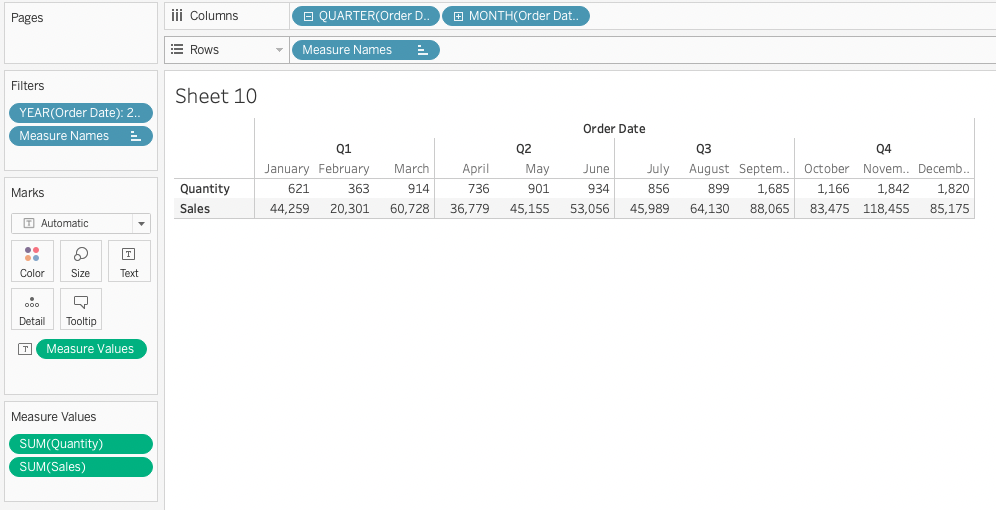Click the Q3 column header
Image resolution: width=996 pixels, height=510 pixels.
click(703, 148)
